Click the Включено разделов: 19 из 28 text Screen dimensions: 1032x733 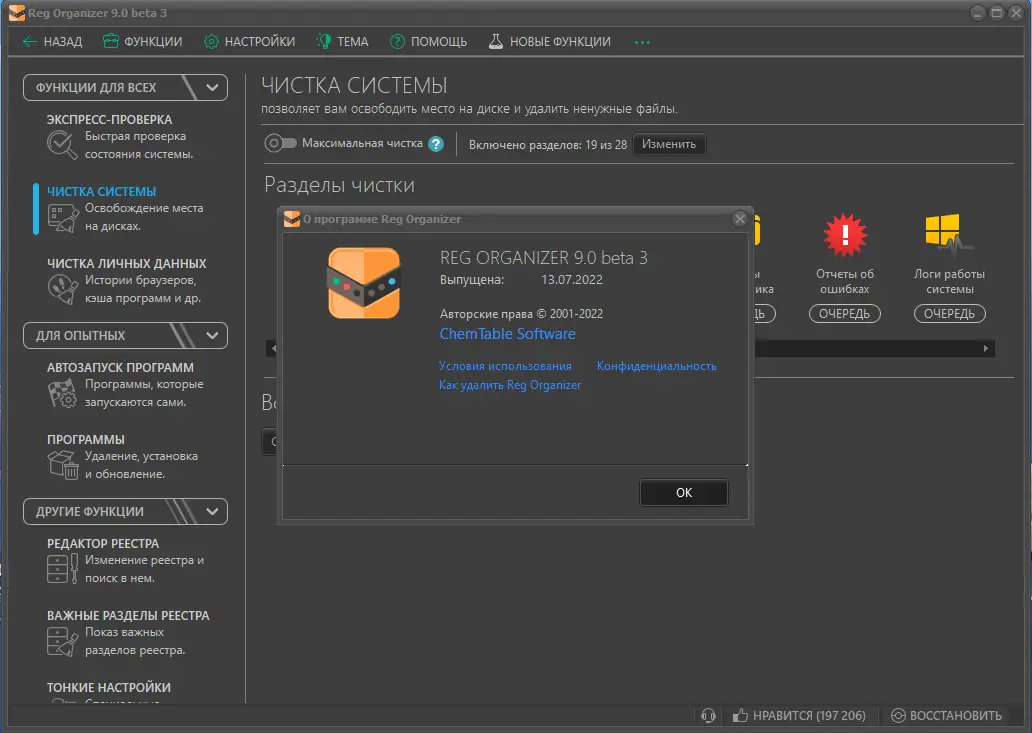[548, 145]
